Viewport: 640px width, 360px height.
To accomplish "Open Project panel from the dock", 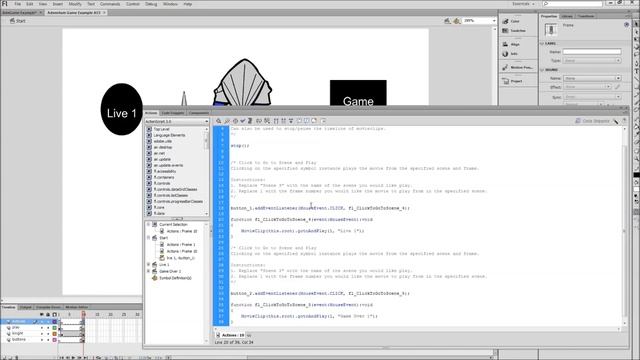I will pyautogui.click(x=512, y=81).
